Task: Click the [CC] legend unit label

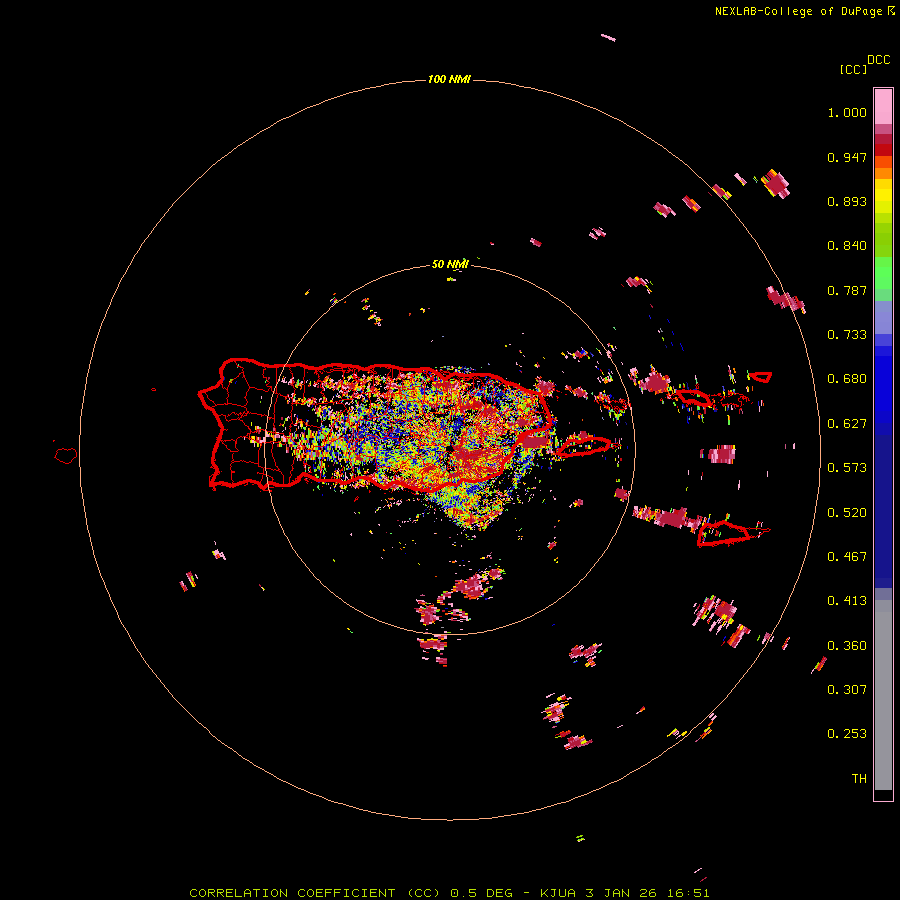Action: 853,69
